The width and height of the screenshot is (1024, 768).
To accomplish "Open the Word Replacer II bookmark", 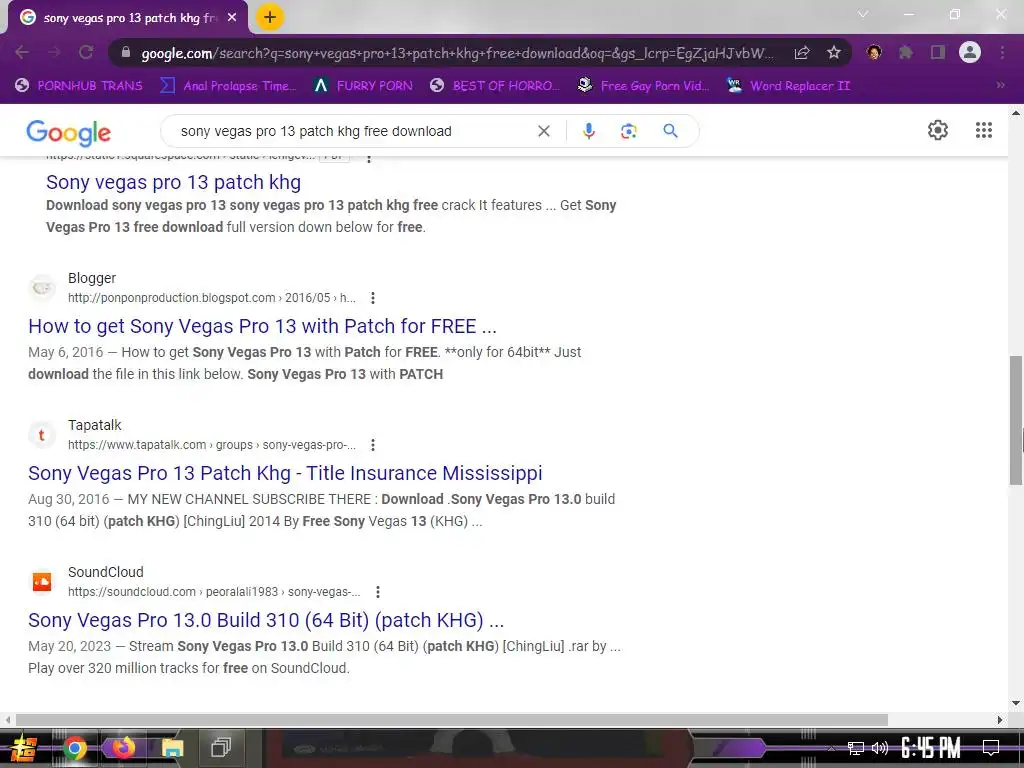I will 789,86.
